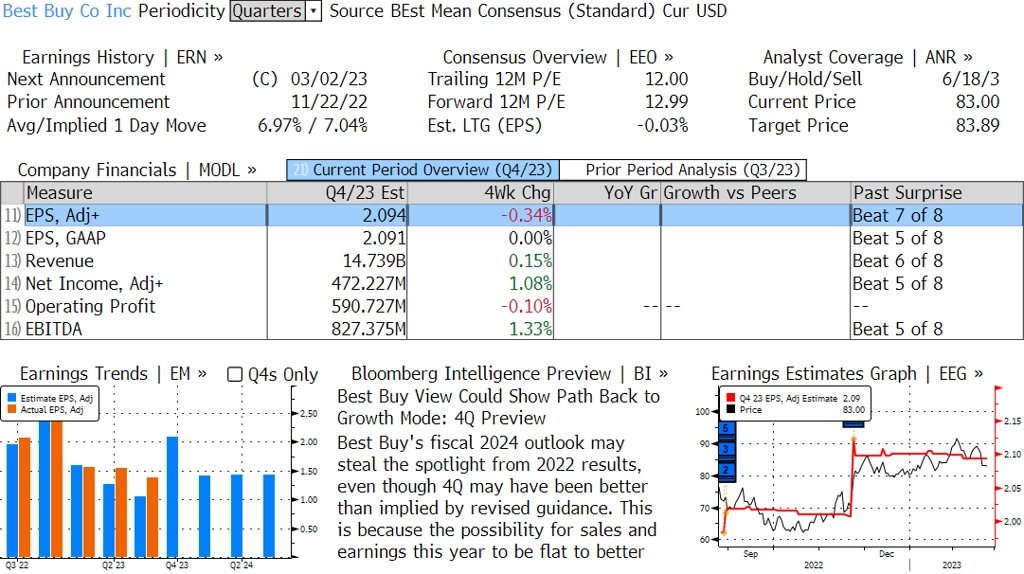Image resolution: width=1024 pixels, height=574 pixels.
Task: Click the Growth vs Peers column header
Action: (756, 193)
